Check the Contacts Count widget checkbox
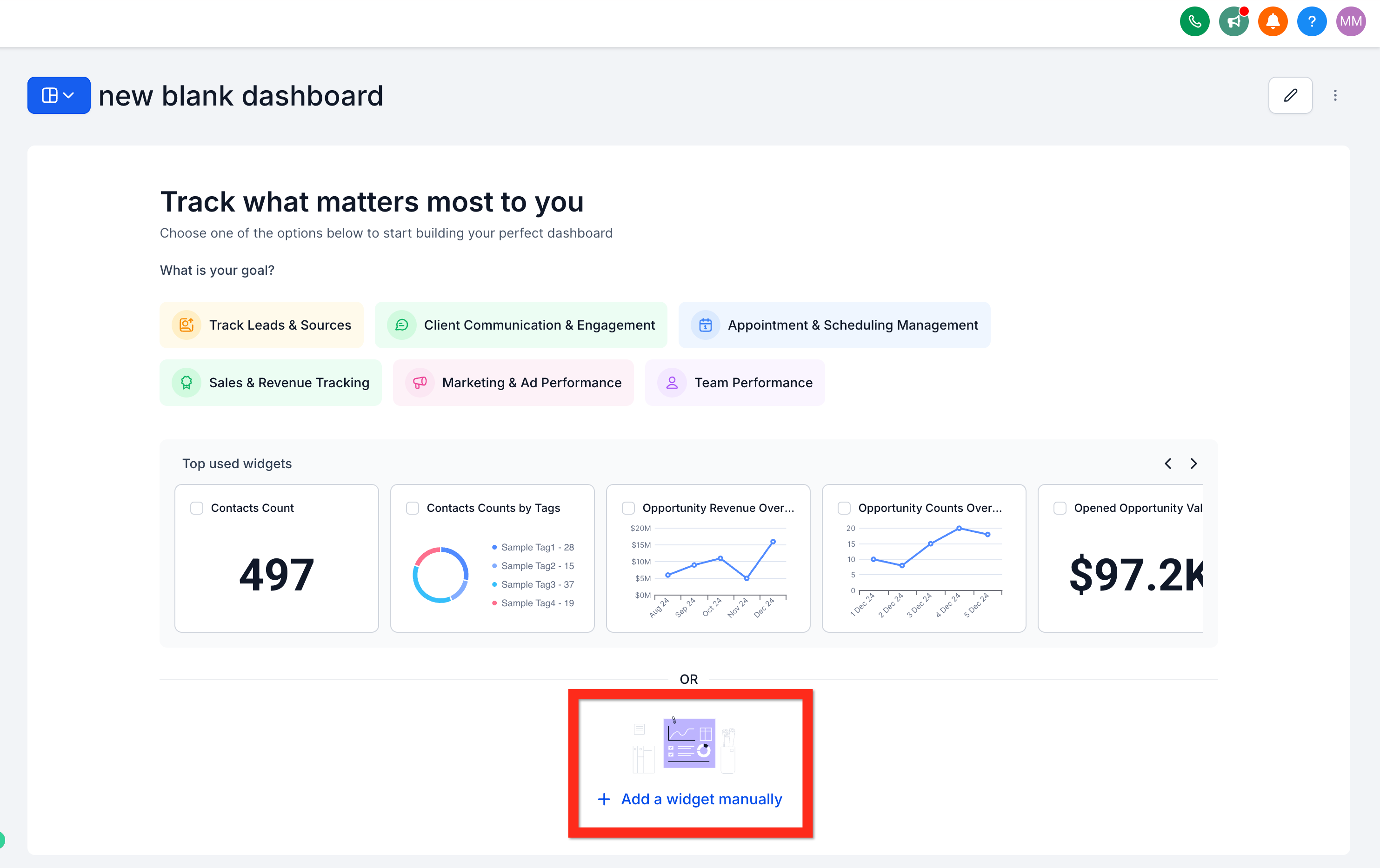 pos(197,508)
